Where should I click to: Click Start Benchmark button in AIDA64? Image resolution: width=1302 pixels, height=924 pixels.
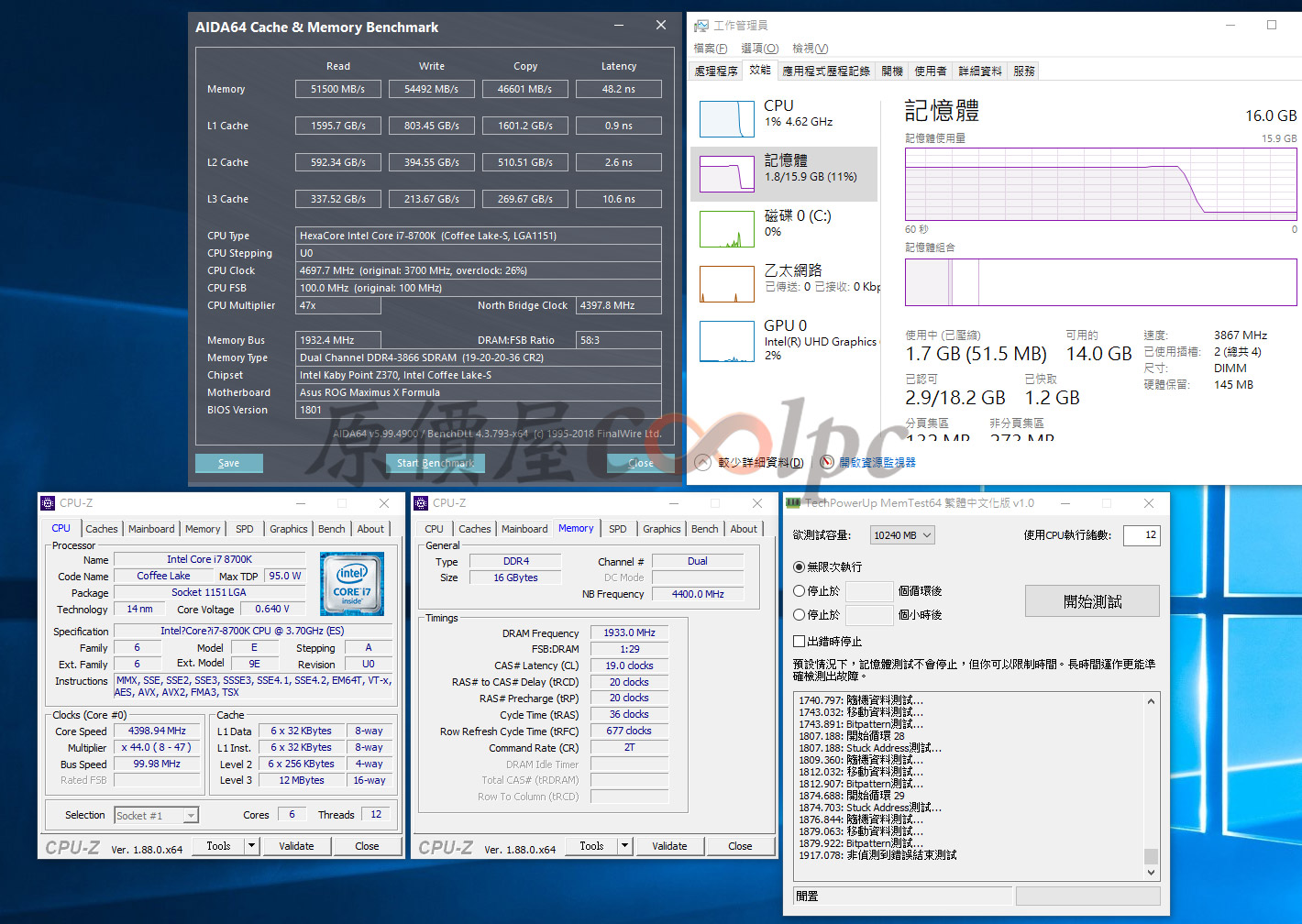(436, 463)
